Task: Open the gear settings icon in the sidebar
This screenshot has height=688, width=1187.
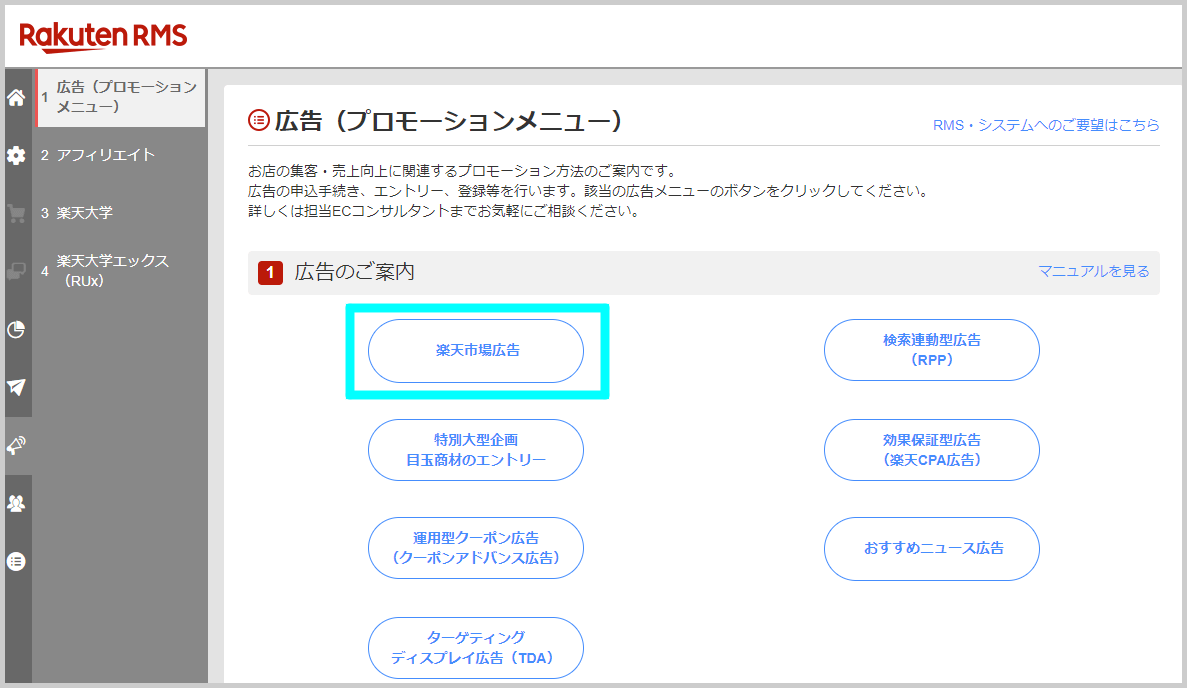Action: pos(16,156)
